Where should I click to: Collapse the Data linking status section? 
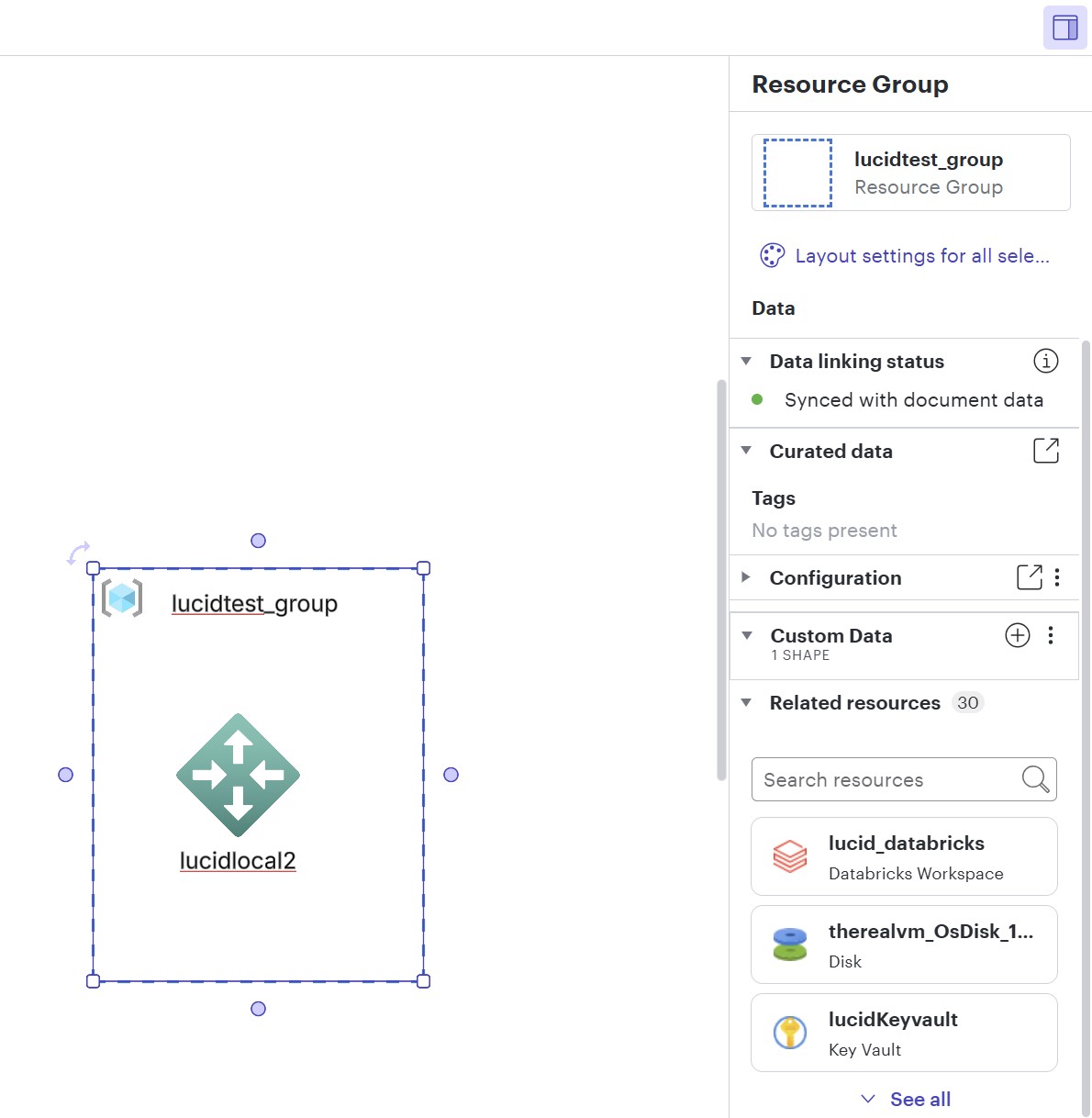click(746, 362)
